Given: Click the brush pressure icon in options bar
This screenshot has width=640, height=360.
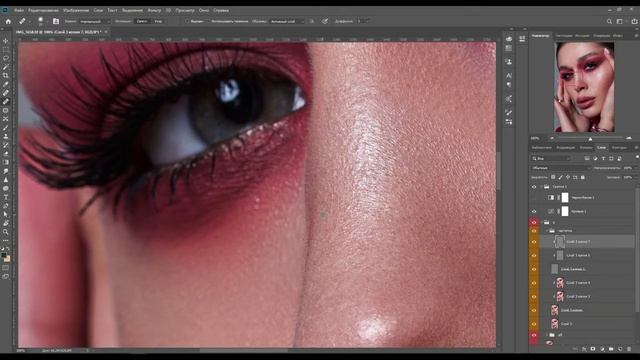Looking at the screenshot, I should (325, 21).
